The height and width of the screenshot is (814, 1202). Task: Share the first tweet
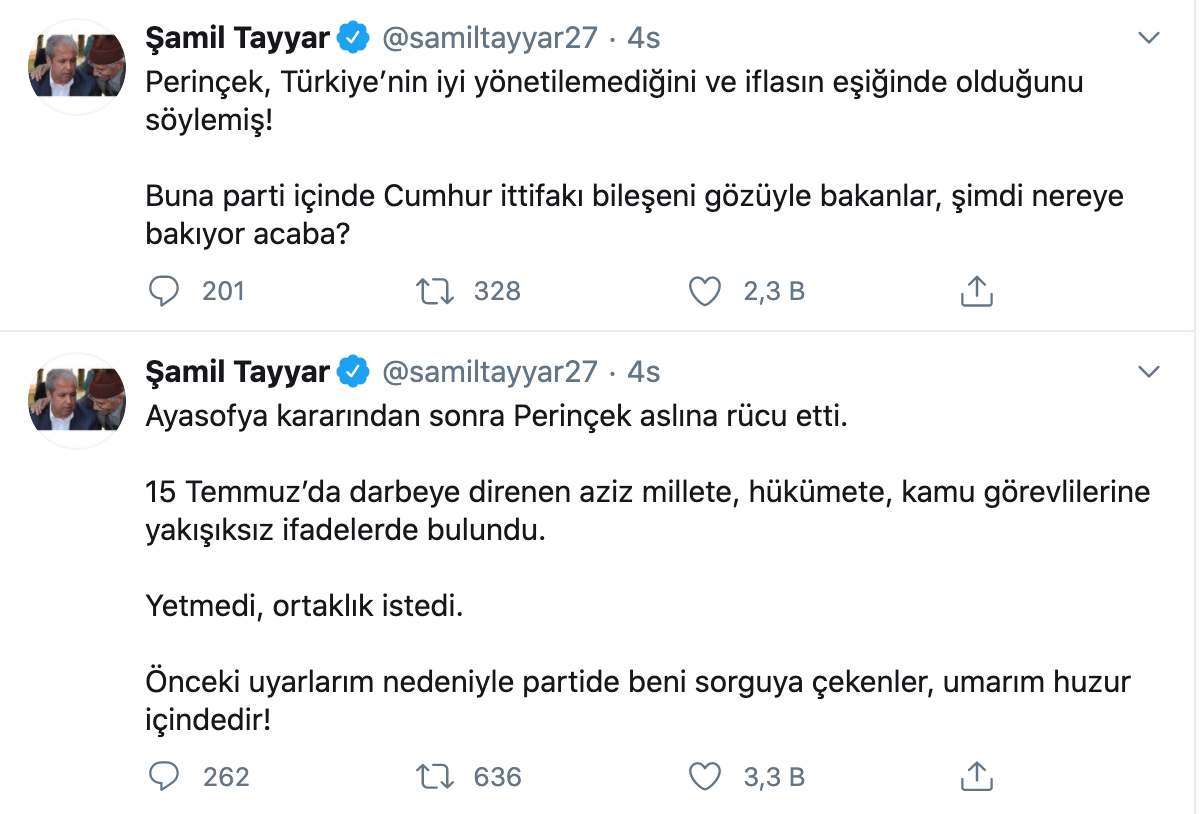(976, 291)
